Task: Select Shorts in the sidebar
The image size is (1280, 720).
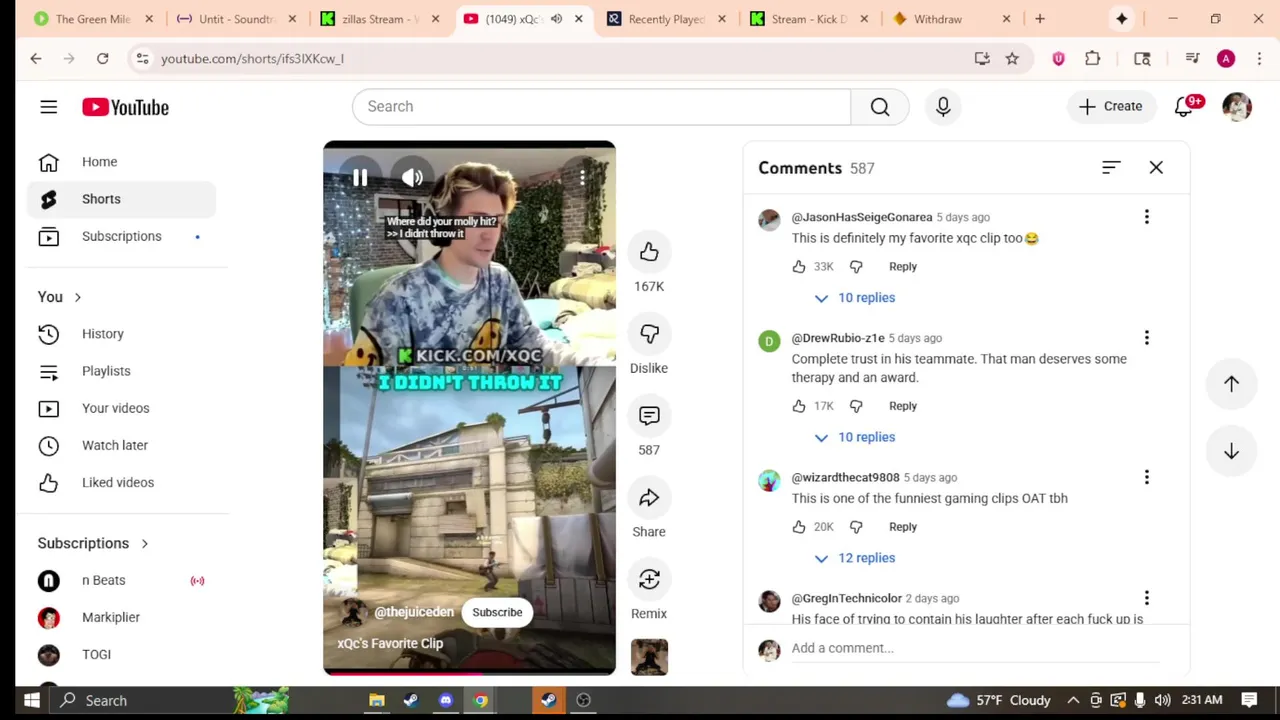Action: pos(122,199)
